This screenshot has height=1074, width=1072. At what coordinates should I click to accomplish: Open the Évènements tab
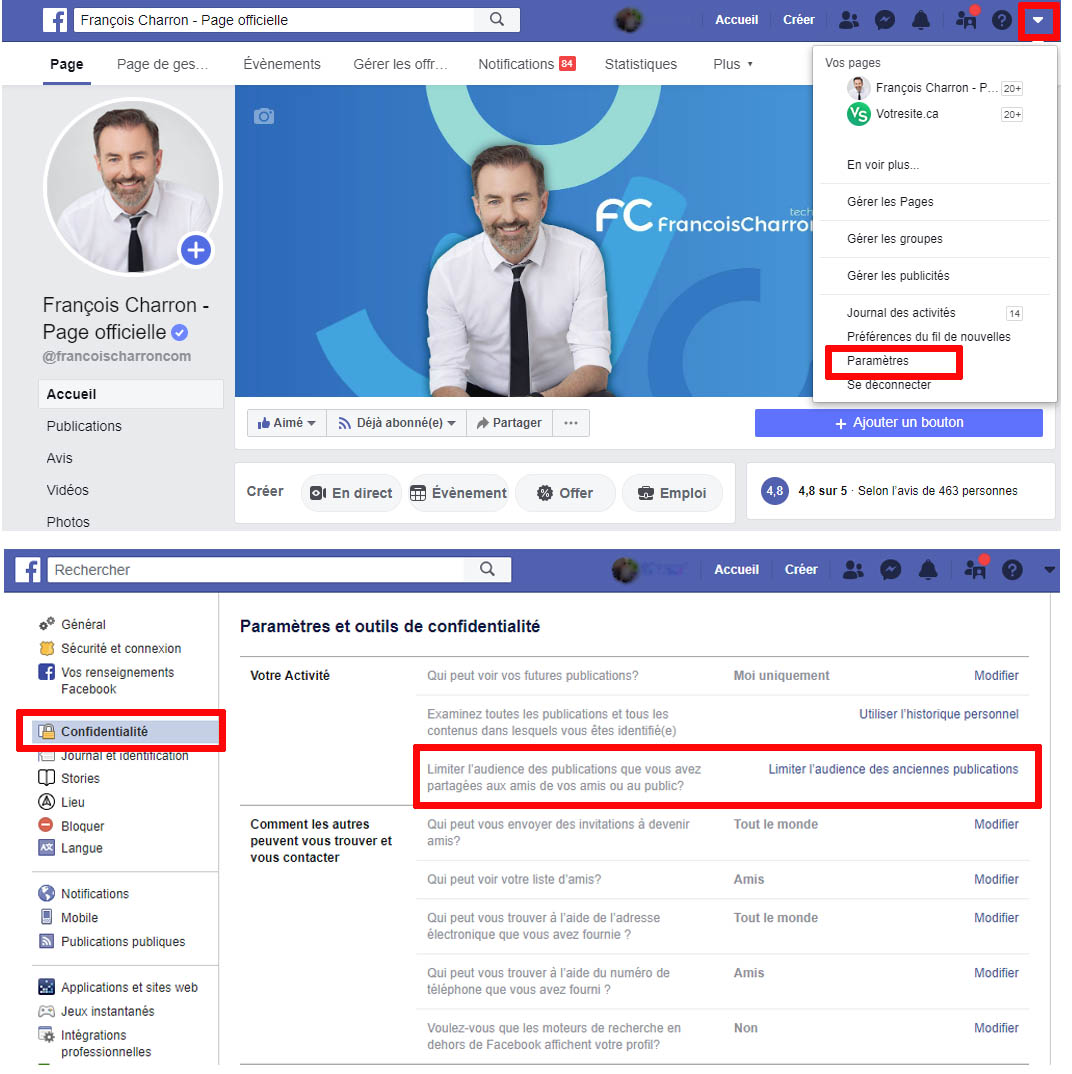pos(282,64)
